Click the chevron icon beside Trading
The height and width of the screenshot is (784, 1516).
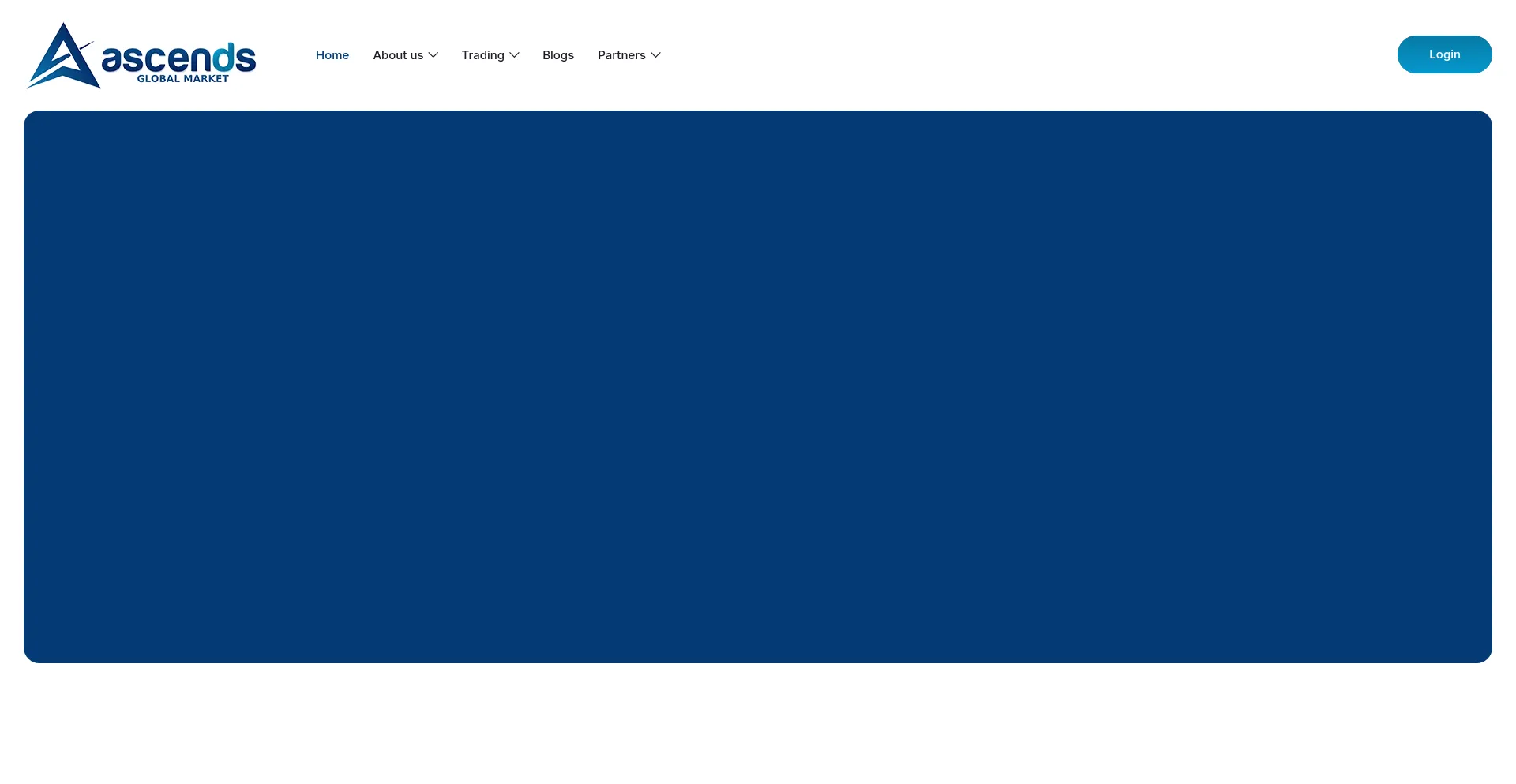515,55
